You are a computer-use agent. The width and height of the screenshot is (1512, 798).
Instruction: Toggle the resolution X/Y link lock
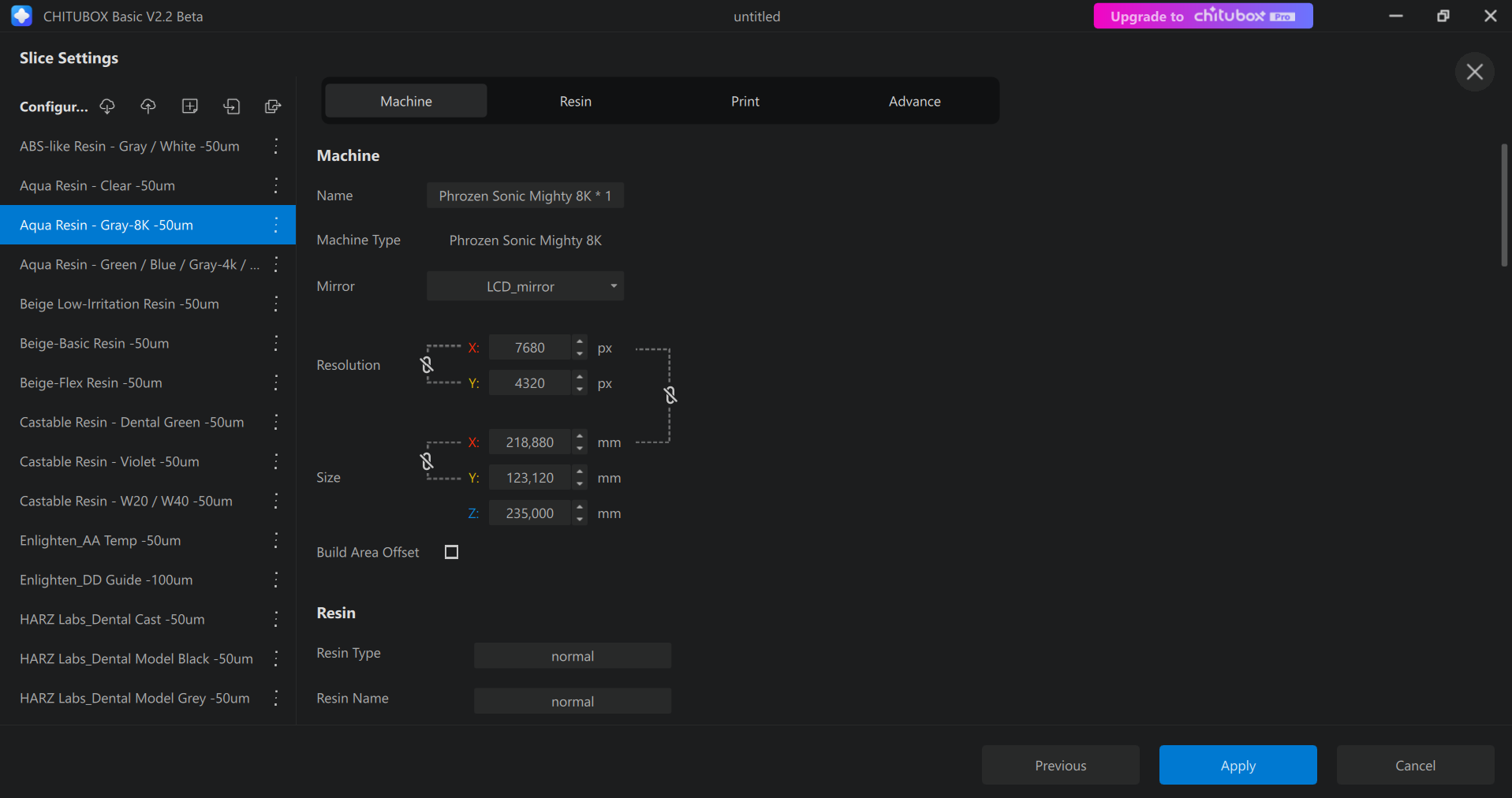click(x=427, y=364)
